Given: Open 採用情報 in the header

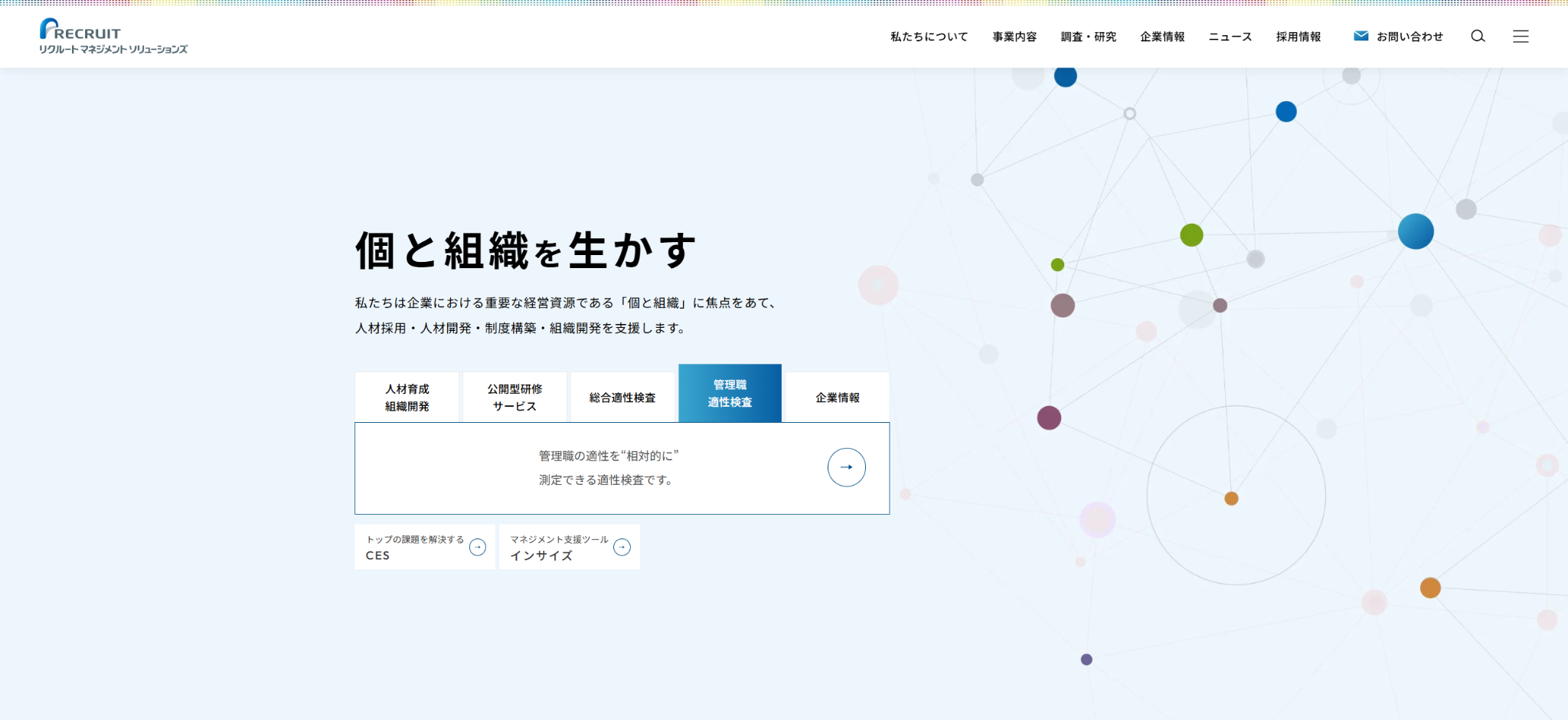Looking at the screenshot, I should click(x=1298, y=37).
